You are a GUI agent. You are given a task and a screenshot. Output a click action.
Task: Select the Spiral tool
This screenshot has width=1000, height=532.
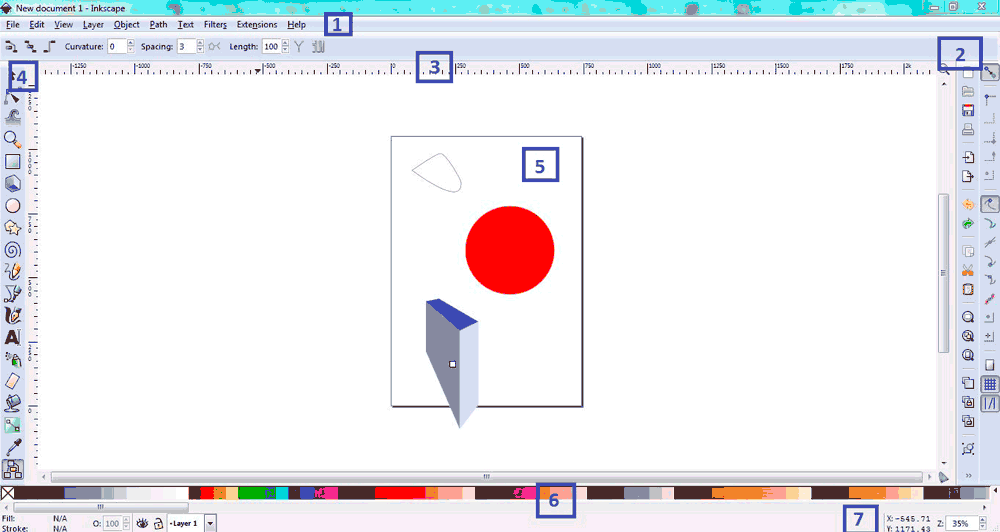pos(13,249)
